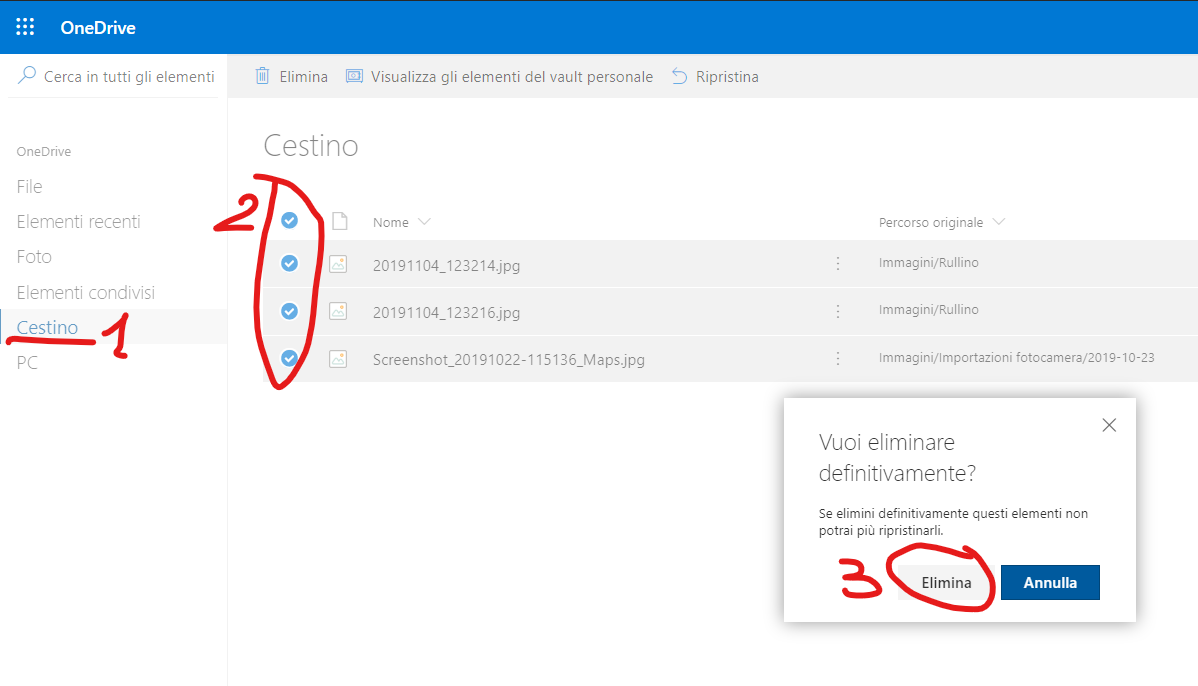Confirm deletion with the Elimina dialog button
The height and width of the screenshot is (686, 1198).
(x=946, y=582)
